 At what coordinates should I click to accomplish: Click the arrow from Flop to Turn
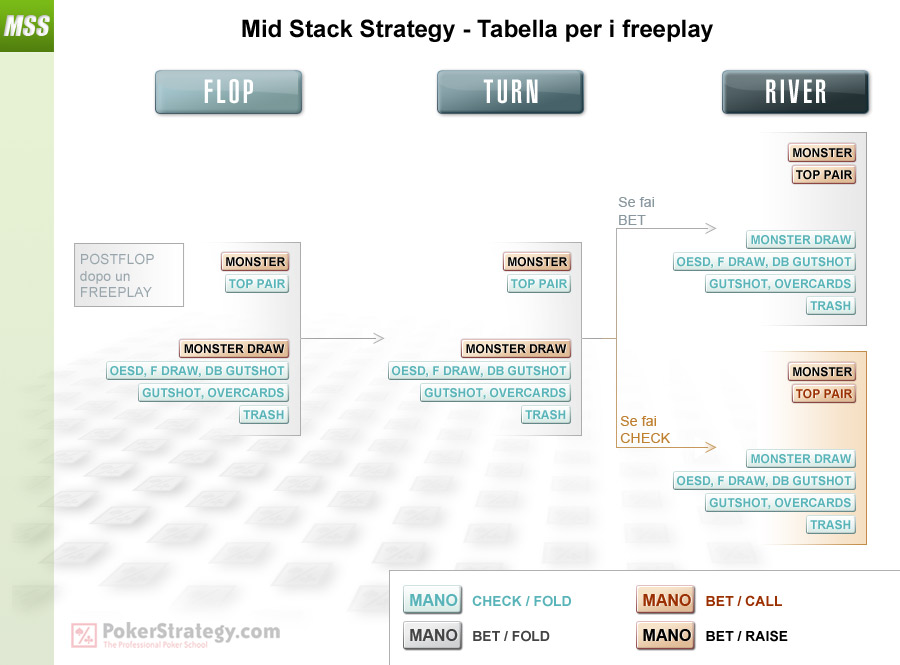point(343,338)
